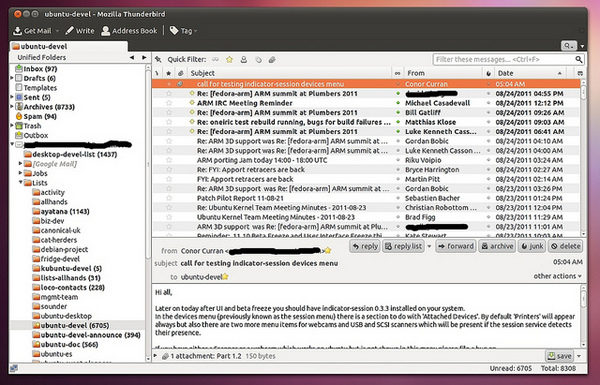
Task: Expand the Jobs folder
Action: click(x=20, y=173)
